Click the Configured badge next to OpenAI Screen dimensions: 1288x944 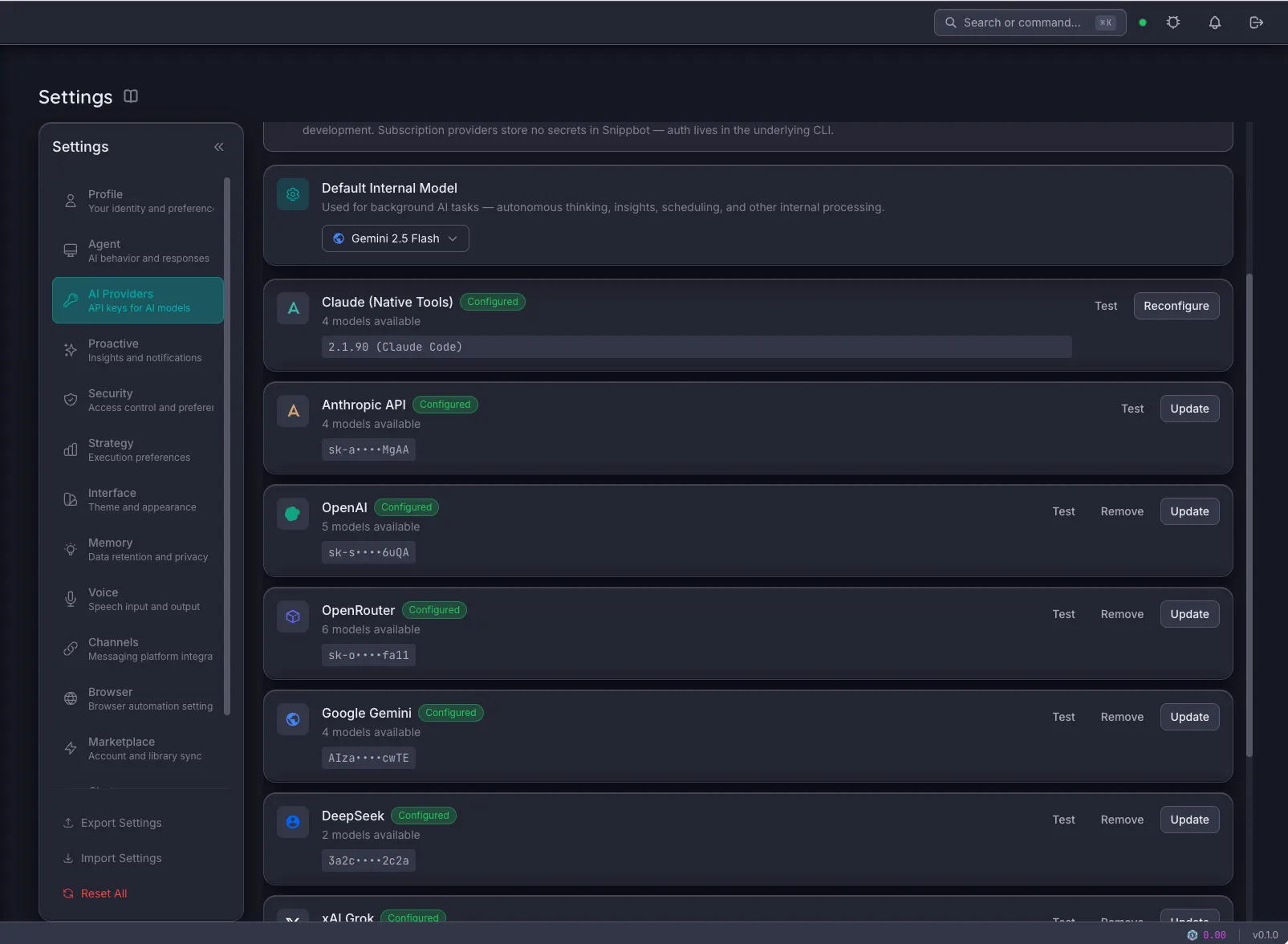tap(406, 507)
